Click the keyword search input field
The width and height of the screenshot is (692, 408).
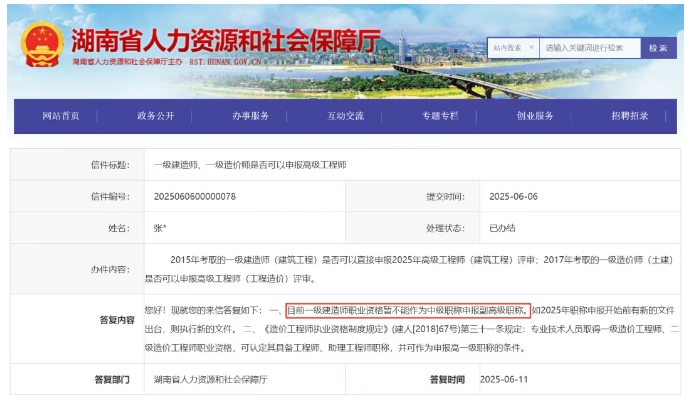(588, 47)
